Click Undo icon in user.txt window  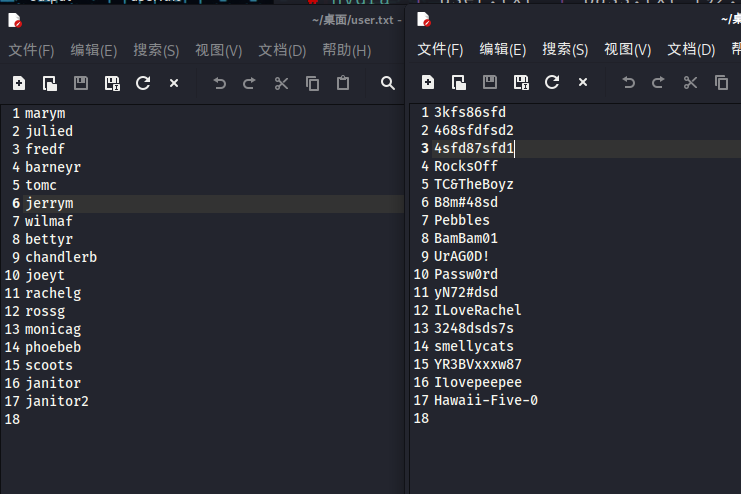219,84
